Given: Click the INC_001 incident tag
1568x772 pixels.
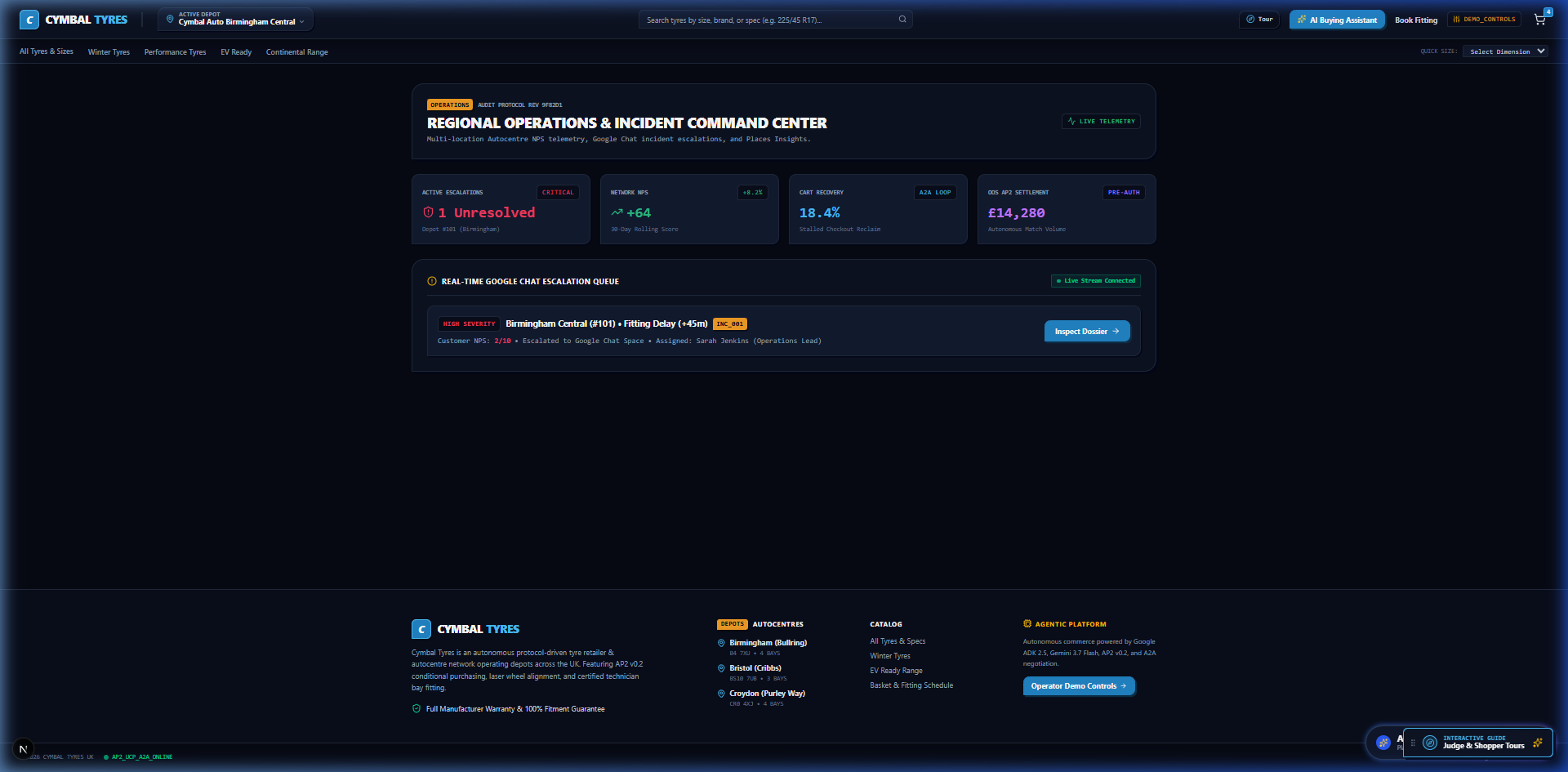Looking at the screenshot, I should [730, 324].
